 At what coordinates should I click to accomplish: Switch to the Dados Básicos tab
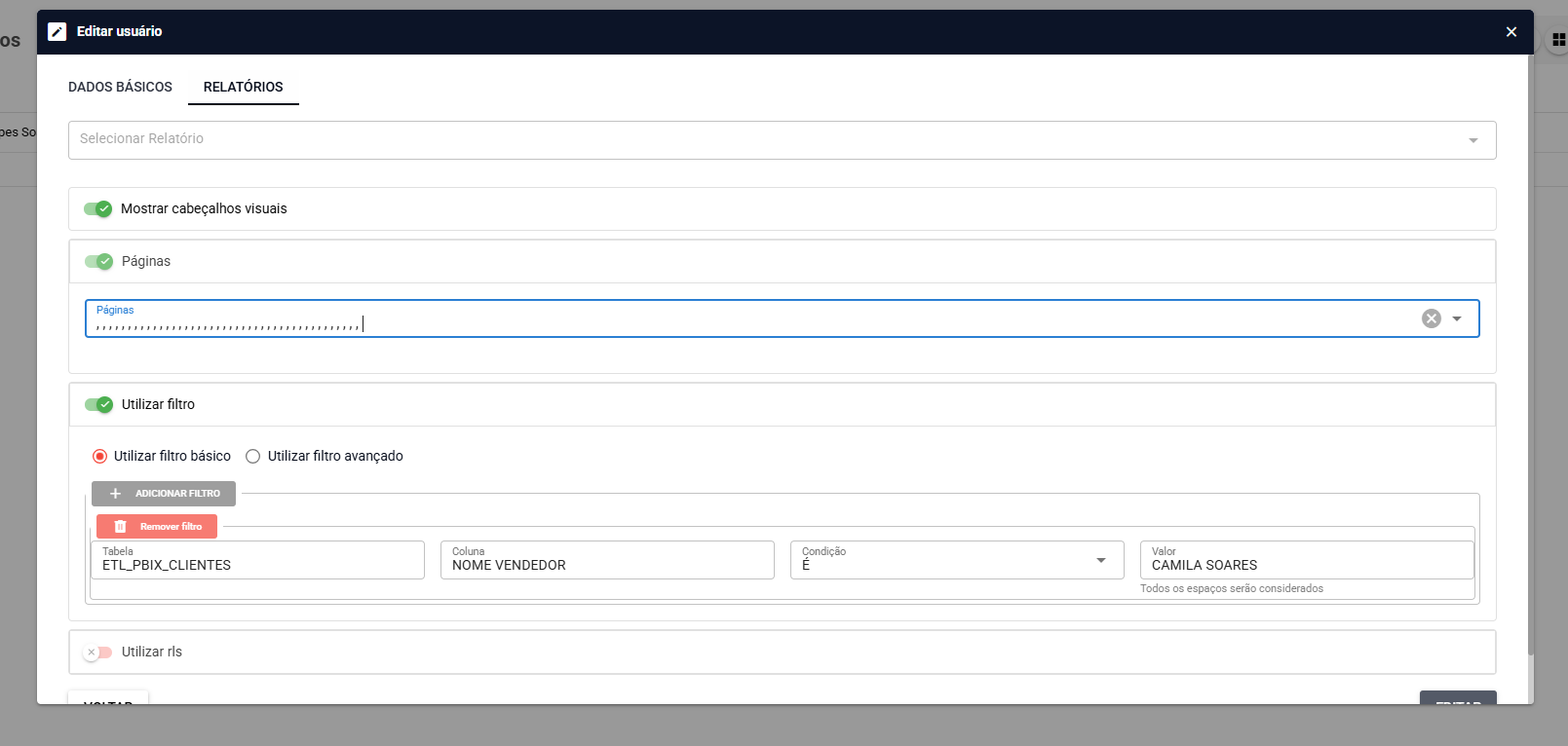120,87
